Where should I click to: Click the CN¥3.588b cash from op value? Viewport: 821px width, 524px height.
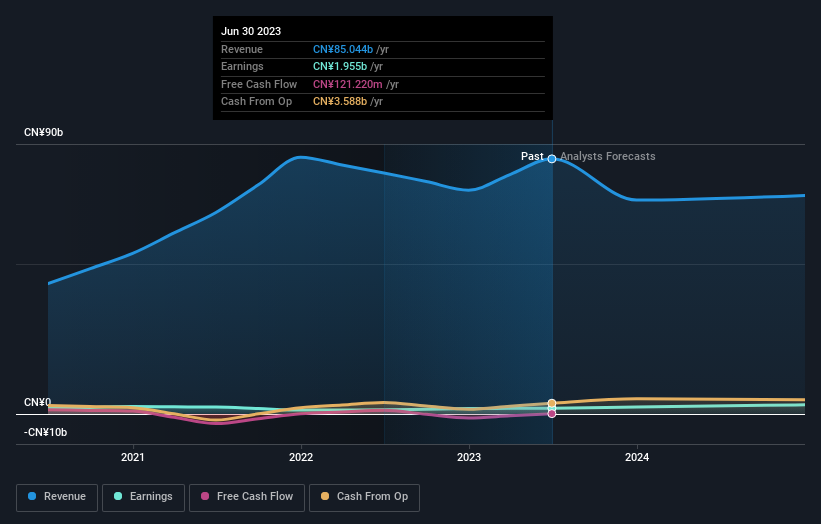[340, 102]
